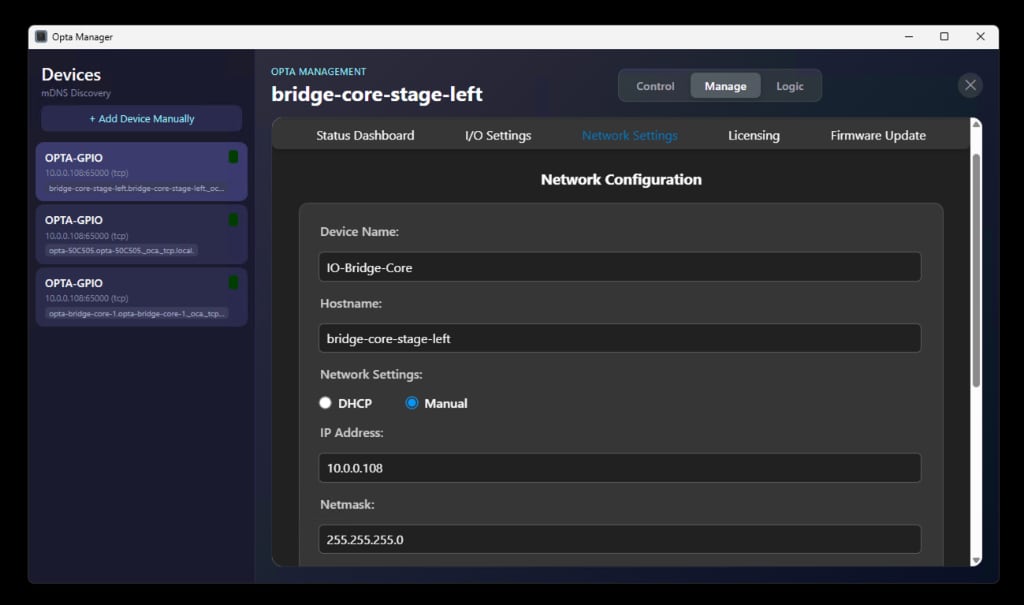Screen dimensions: 1024x605
Task: Click the OPTA MANAGEMENT label
Action: coord(319,71)
